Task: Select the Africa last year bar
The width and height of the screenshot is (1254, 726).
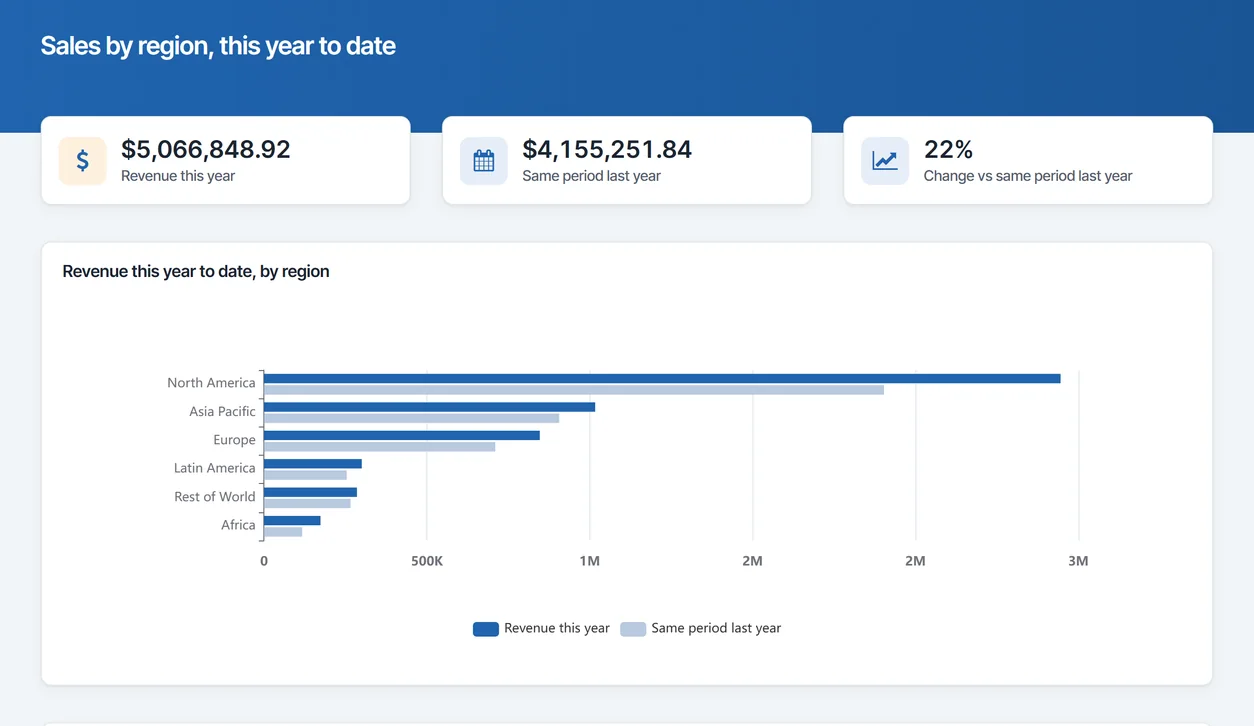Action: point(283,532)
